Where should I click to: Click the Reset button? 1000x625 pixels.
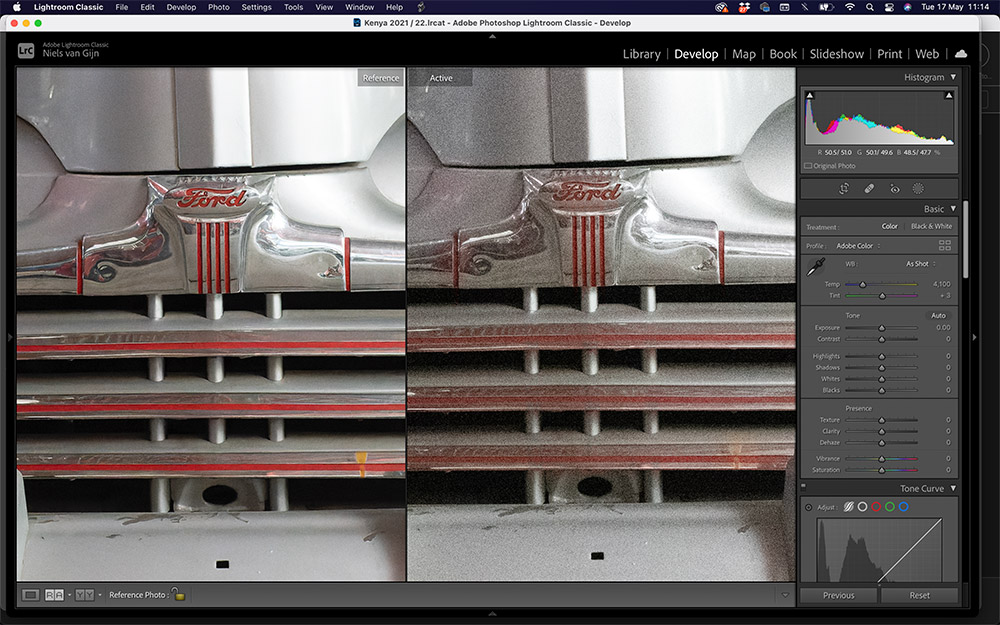pyautogui.click(x=920, y=596)
